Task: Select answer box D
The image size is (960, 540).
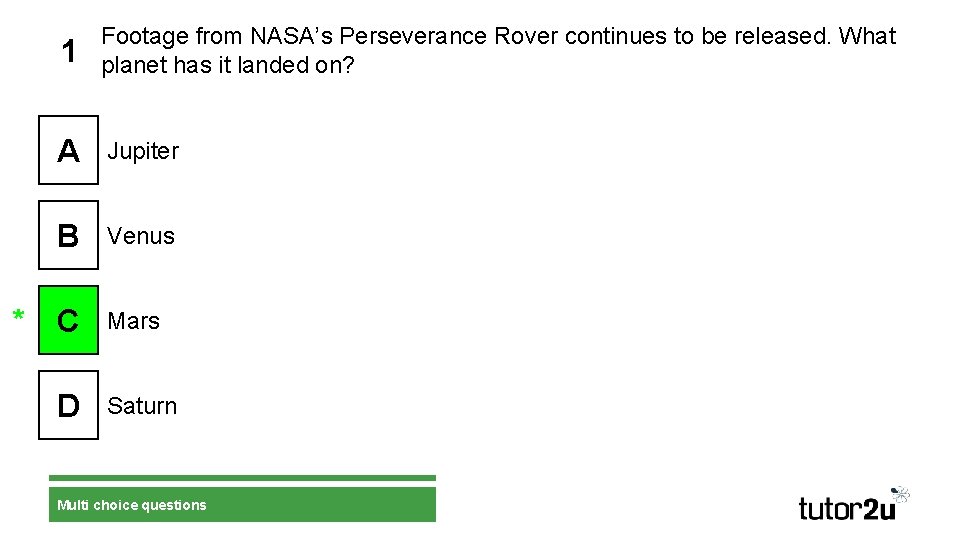Action: (68, 406)
